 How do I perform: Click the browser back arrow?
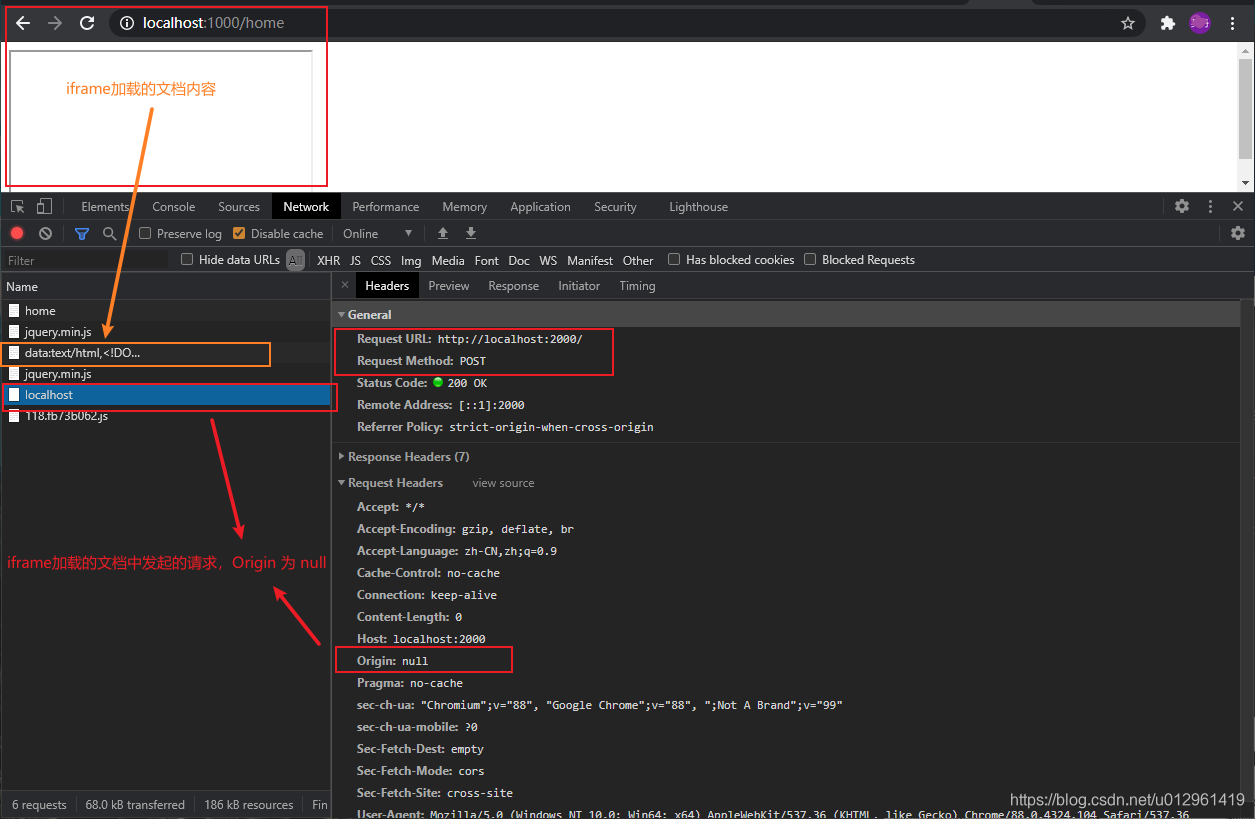23,23
